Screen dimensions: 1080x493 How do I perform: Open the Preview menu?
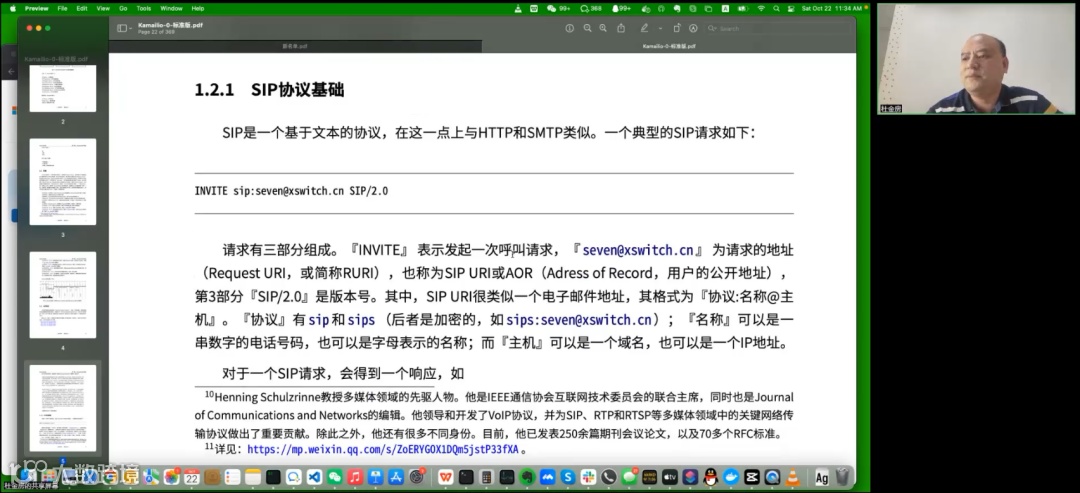[x=37, y=8]
